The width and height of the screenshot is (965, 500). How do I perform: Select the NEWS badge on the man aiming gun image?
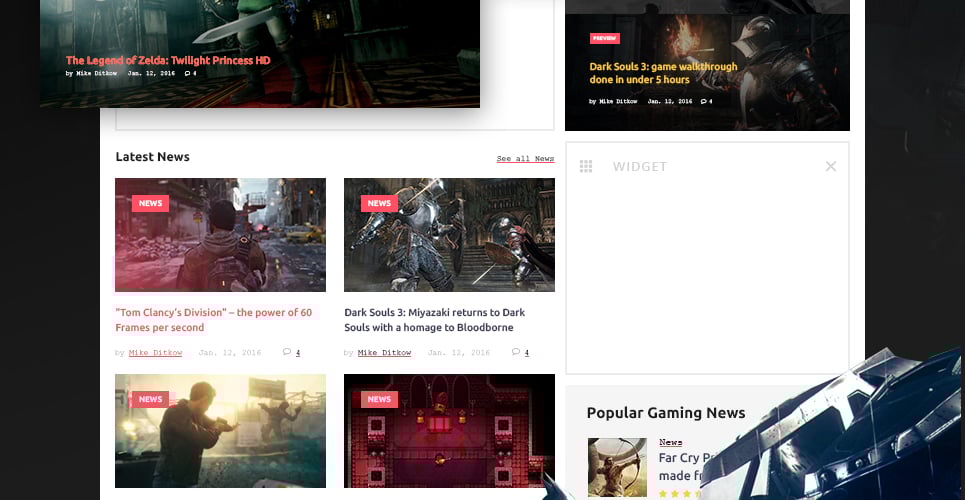click(x=150, y=399)
